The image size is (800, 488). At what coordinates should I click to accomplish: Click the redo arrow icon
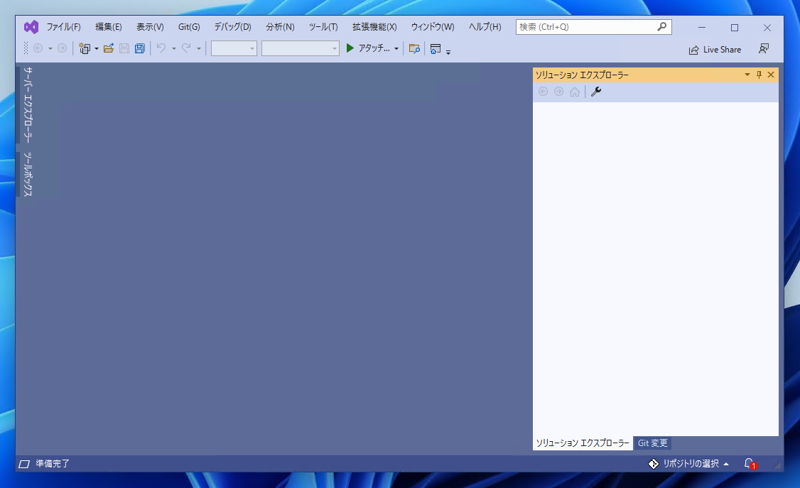tap(187, 48)
